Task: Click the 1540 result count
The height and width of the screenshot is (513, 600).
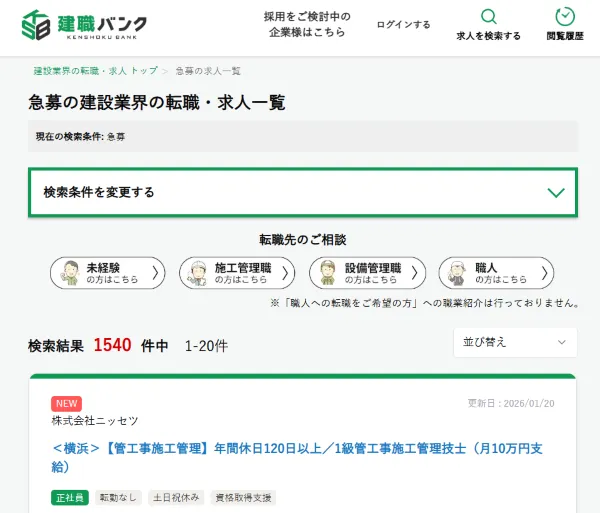Action: (112, 345)
